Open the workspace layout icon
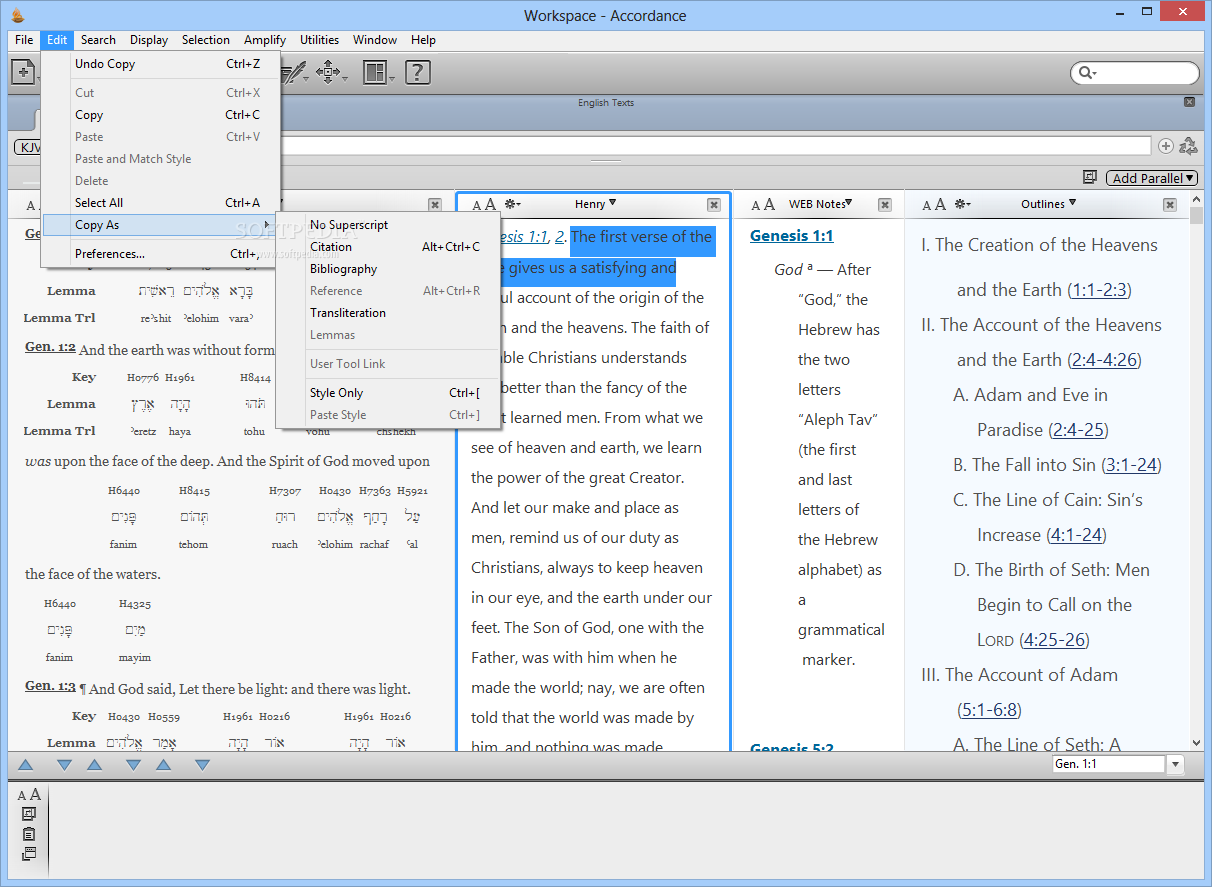1212x887 pixels. 375,72
